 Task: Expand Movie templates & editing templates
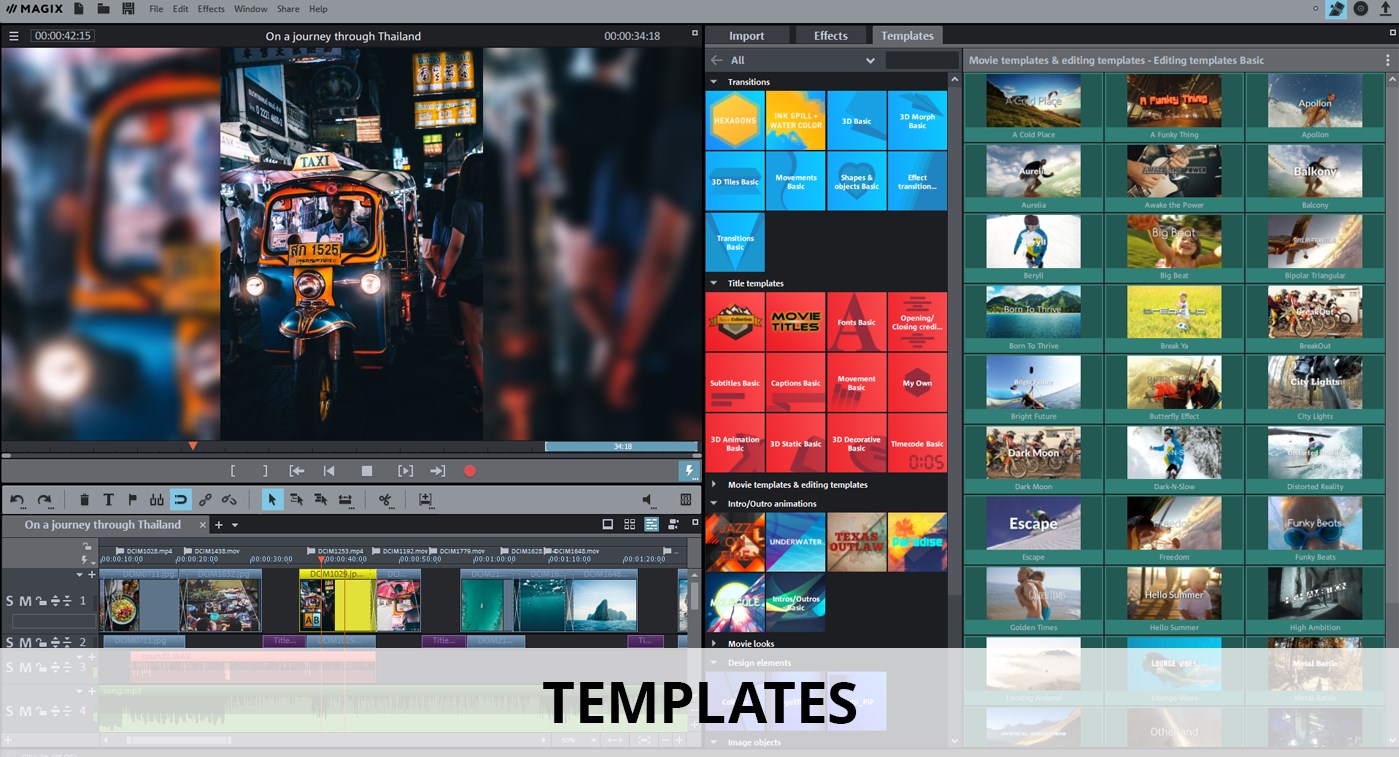(714, 485)
